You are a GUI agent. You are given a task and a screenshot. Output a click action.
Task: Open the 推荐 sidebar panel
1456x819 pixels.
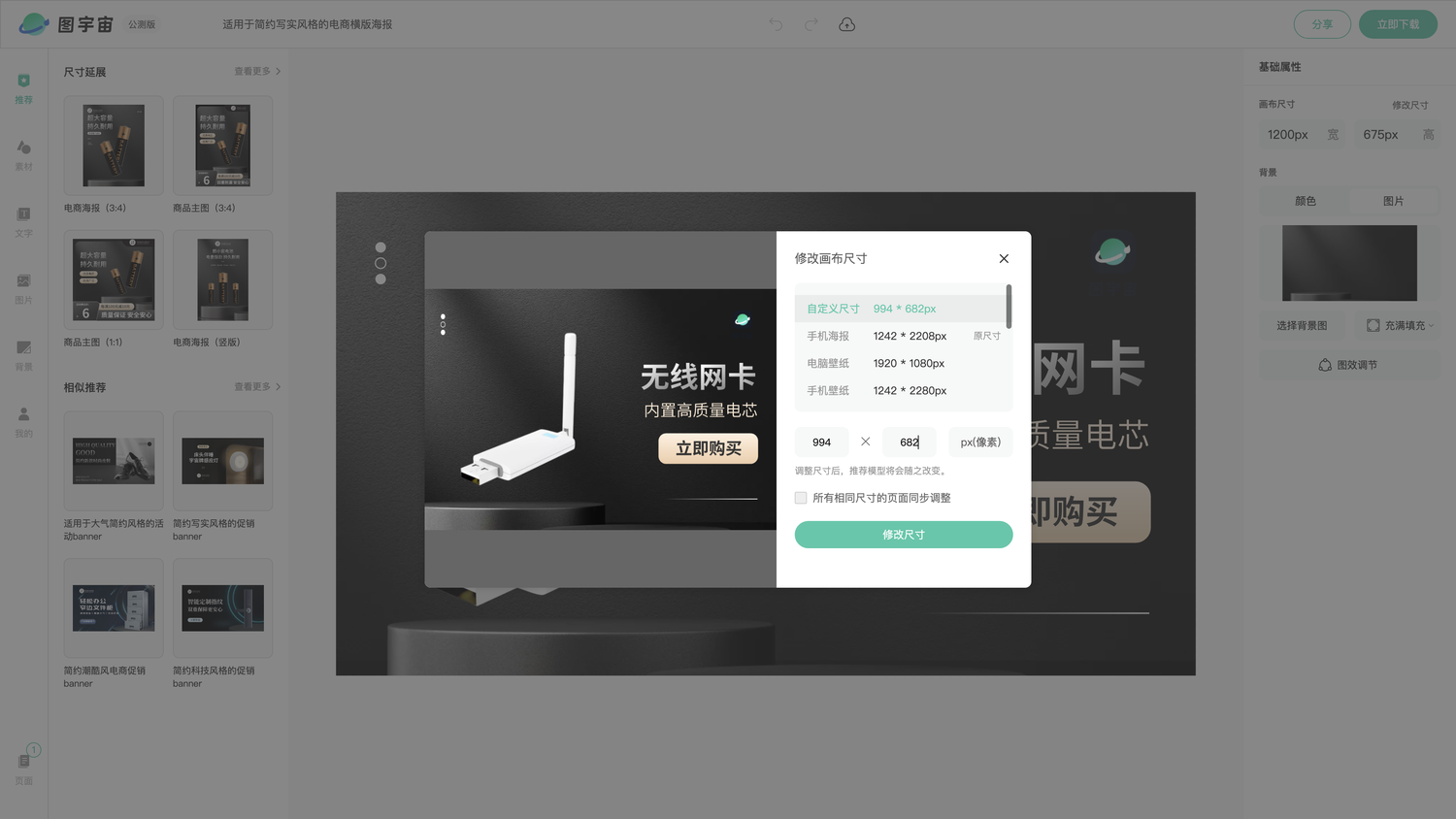click(23, 88)
